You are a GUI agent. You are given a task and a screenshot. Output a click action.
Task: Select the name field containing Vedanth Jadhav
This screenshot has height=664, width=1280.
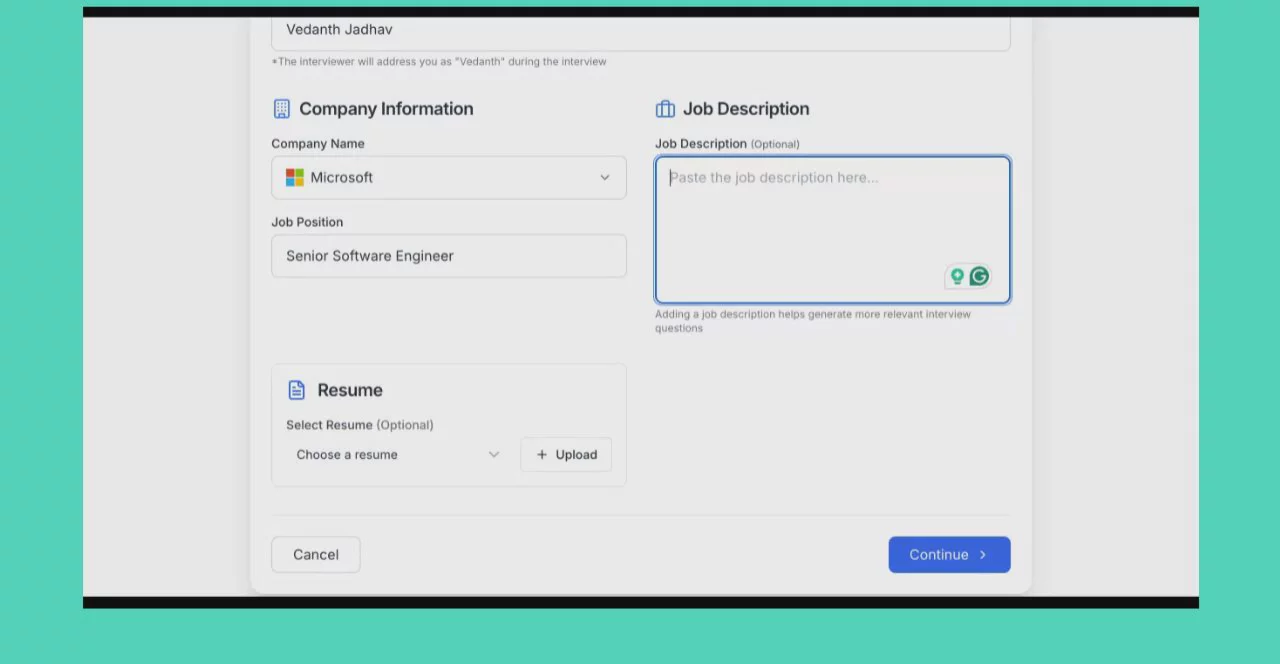pos(640,30)
